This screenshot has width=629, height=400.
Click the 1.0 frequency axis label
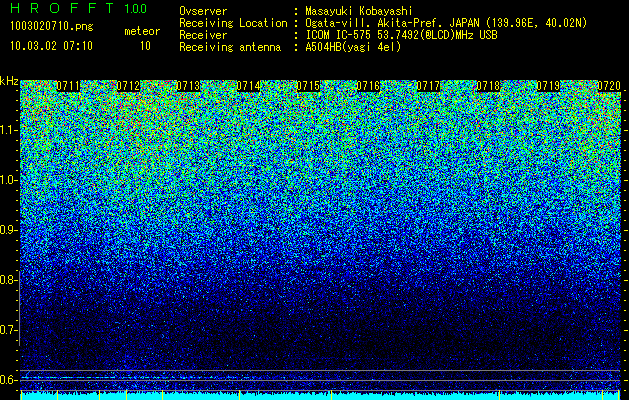point(9,181)
